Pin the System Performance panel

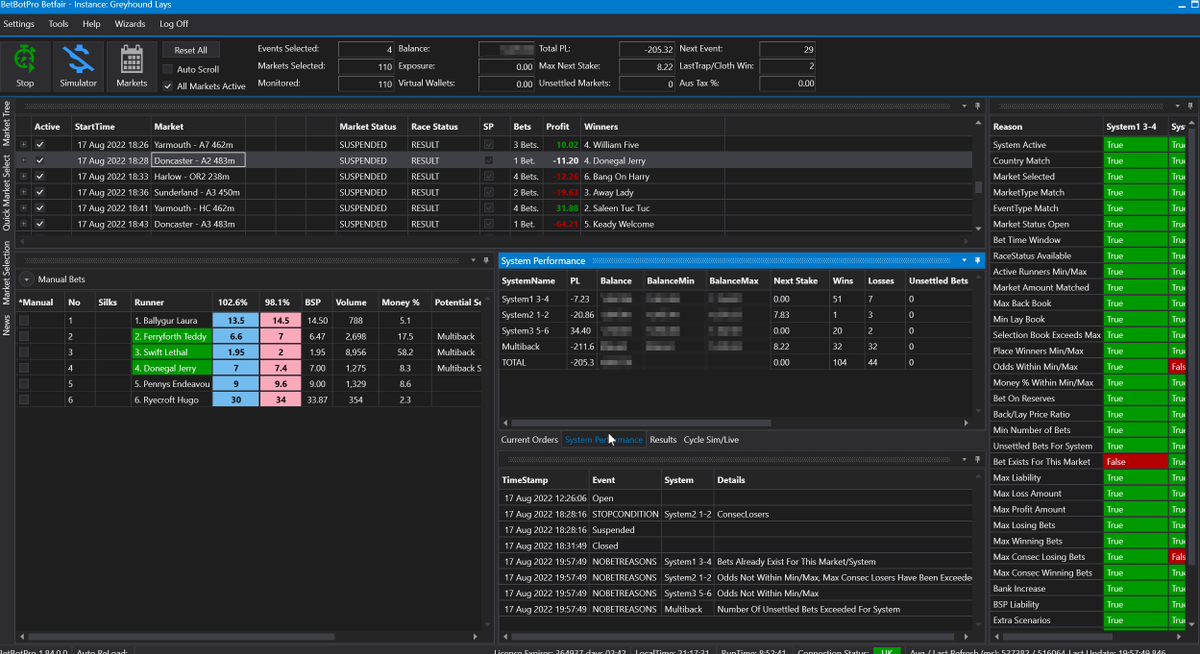(x=977, y=261)
